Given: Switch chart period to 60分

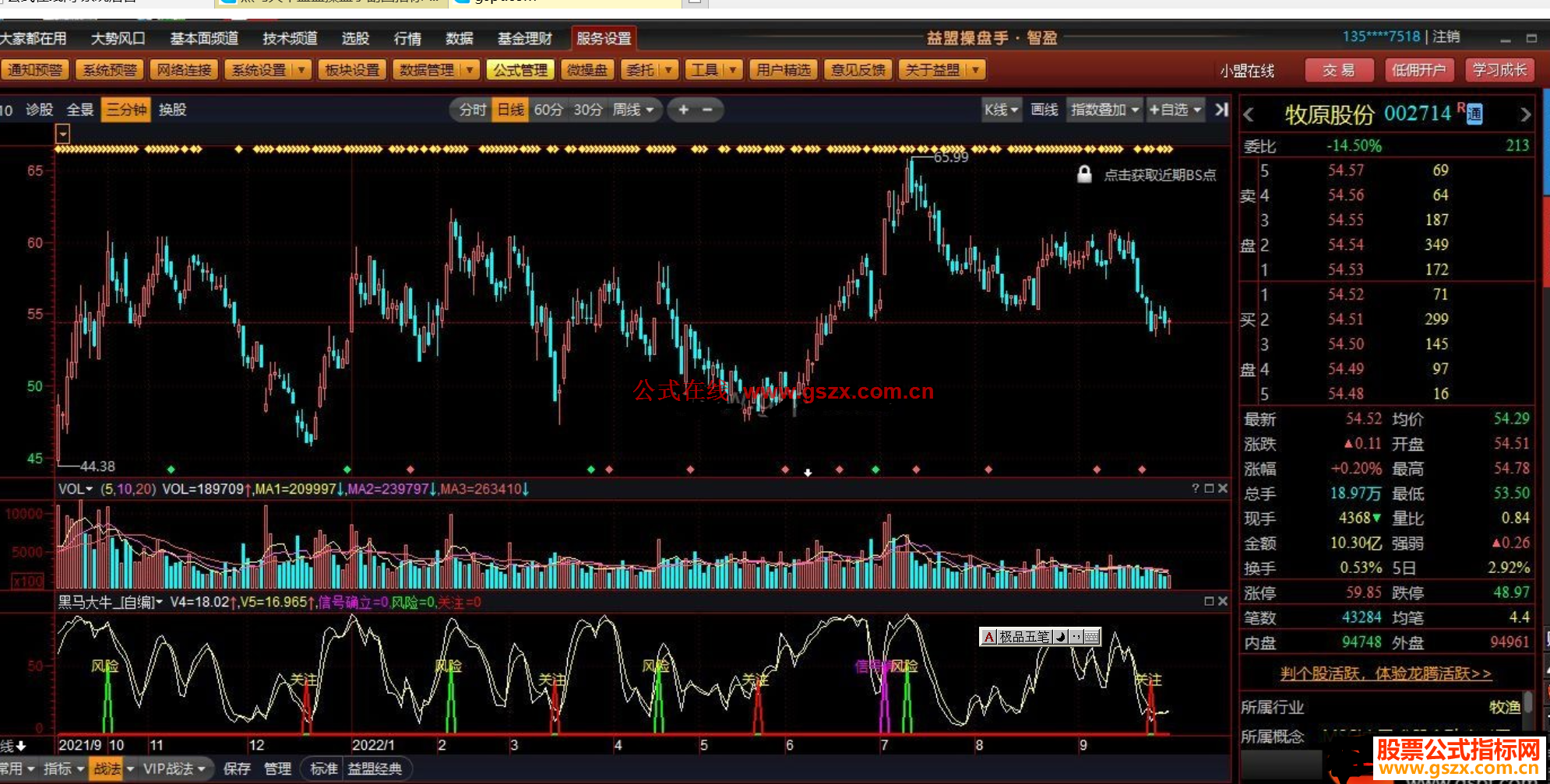Looking at the screenshot, I should 548,110.
